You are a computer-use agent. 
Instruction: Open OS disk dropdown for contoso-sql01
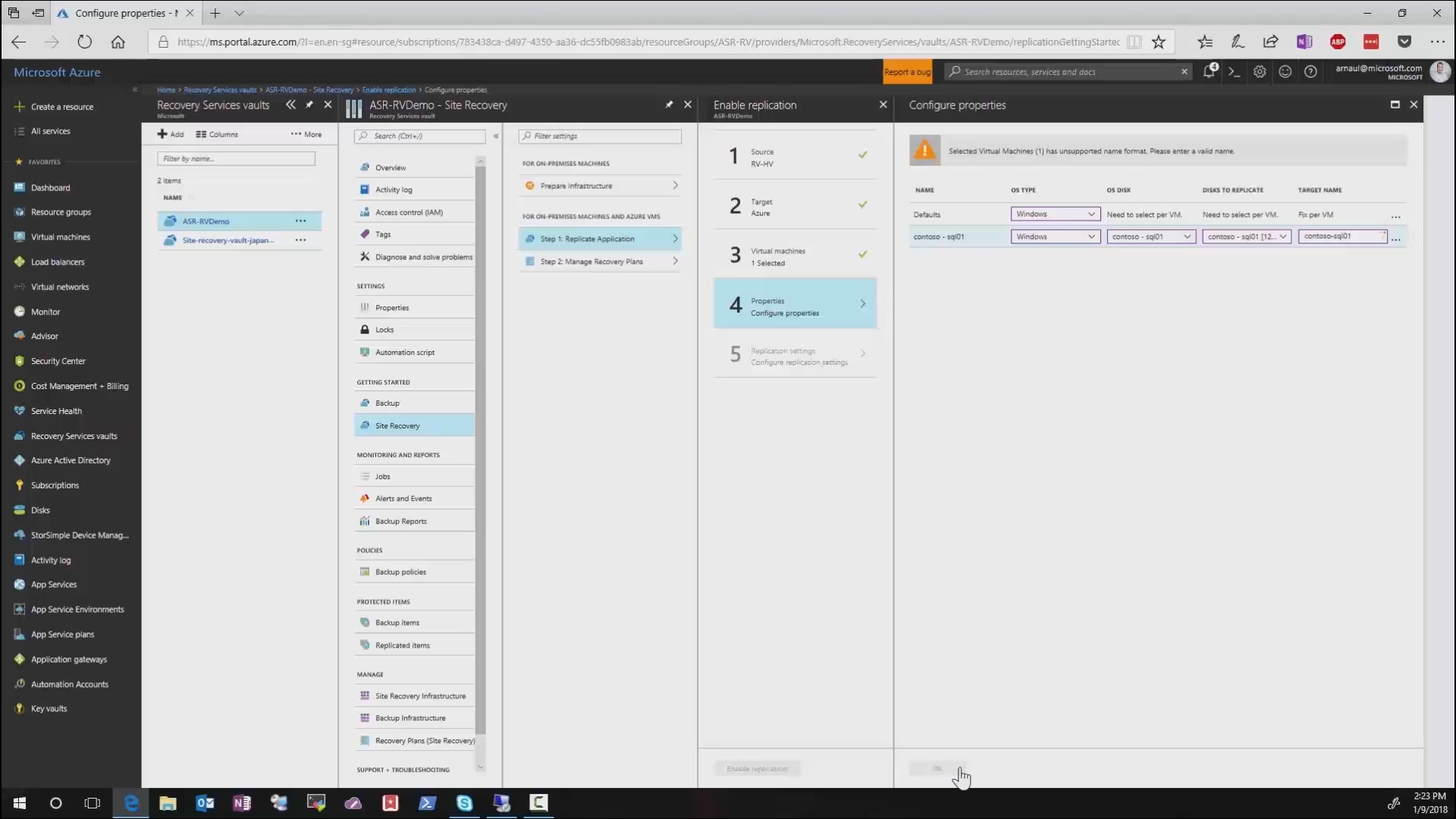(1150, 237)
